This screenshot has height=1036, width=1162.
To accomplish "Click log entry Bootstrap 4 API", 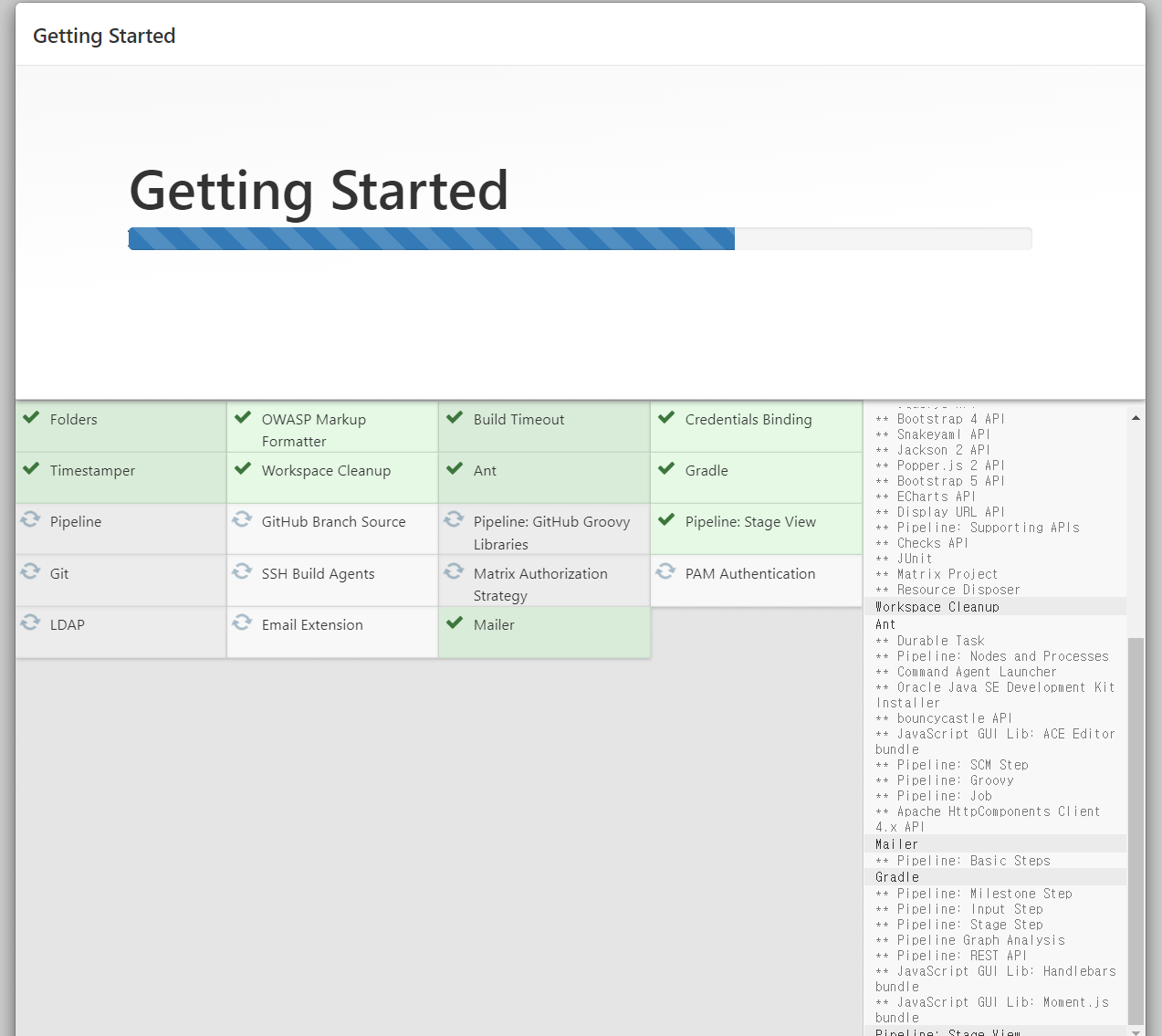I will pyautogui.click(x=940, y=419).
